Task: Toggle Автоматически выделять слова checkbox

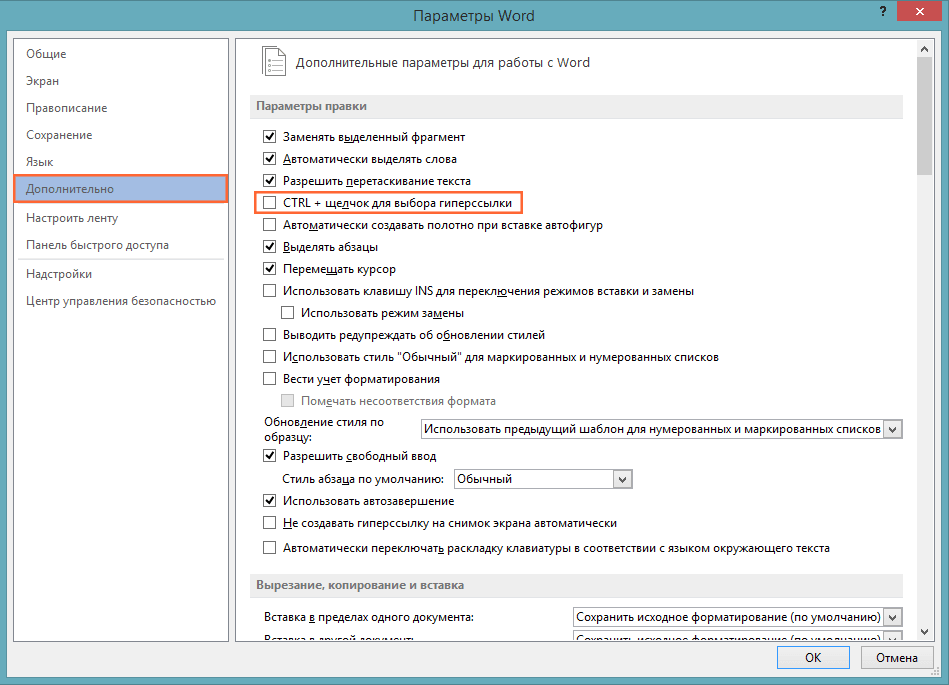Action: [x=269, y=159]
